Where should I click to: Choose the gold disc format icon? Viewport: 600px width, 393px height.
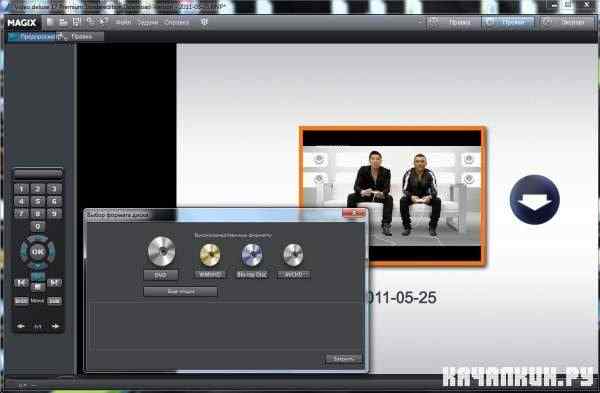[x=210, y=255]
